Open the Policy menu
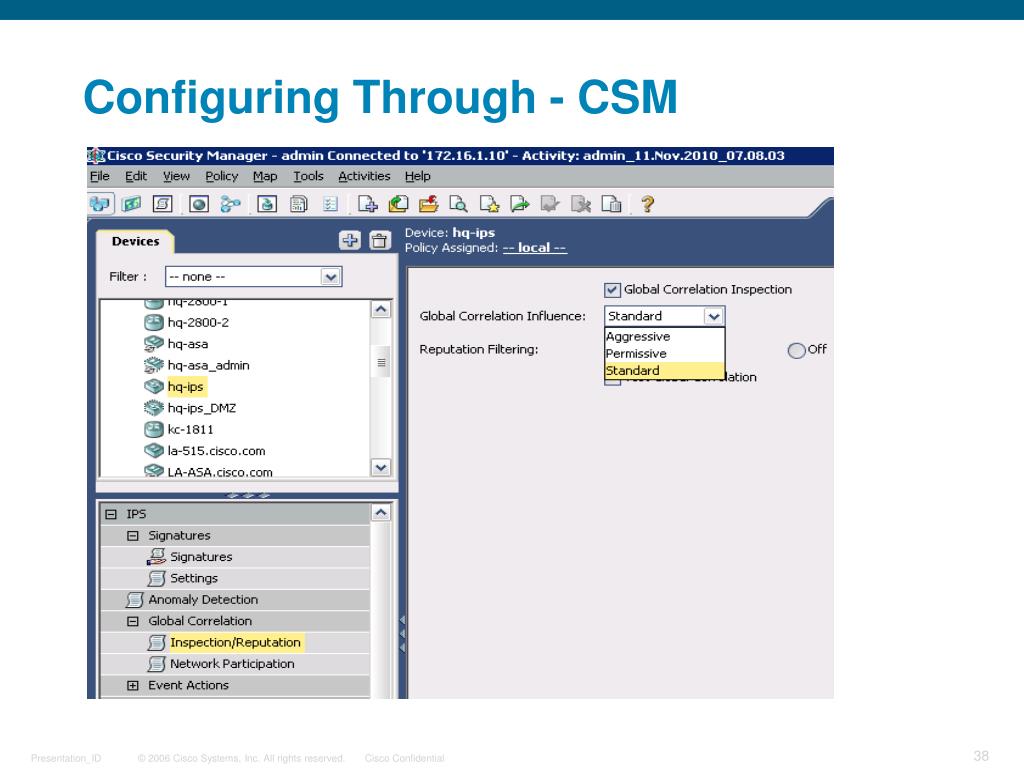 click(222, 176)
